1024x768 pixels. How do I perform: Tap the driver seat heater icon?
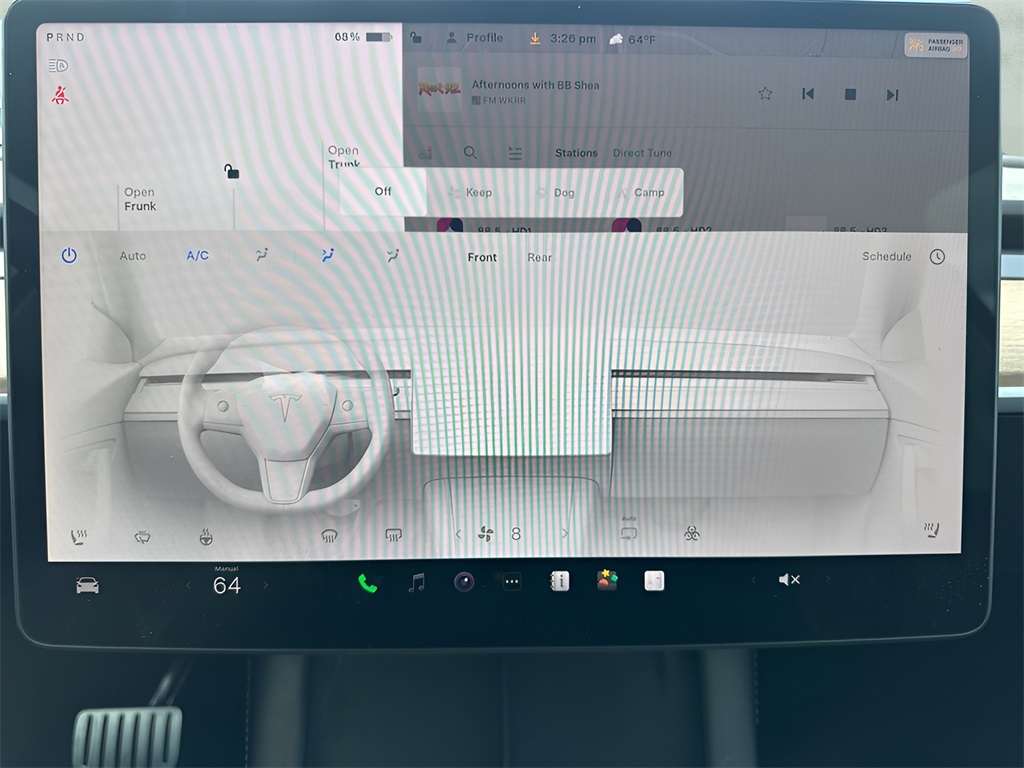point(79,537)
